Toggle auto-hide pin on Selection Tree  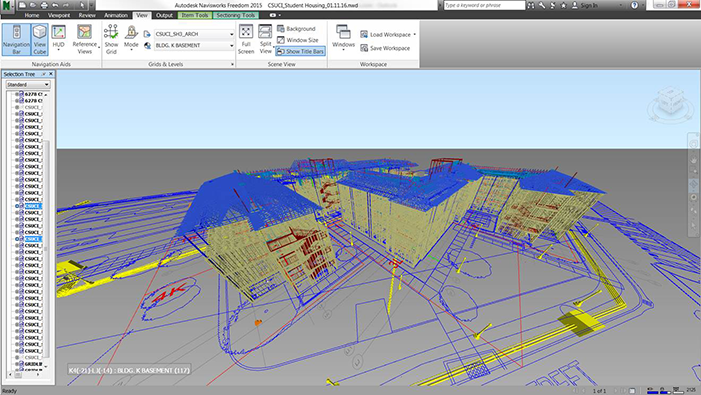pyautogui.click(x=44, y=74)
